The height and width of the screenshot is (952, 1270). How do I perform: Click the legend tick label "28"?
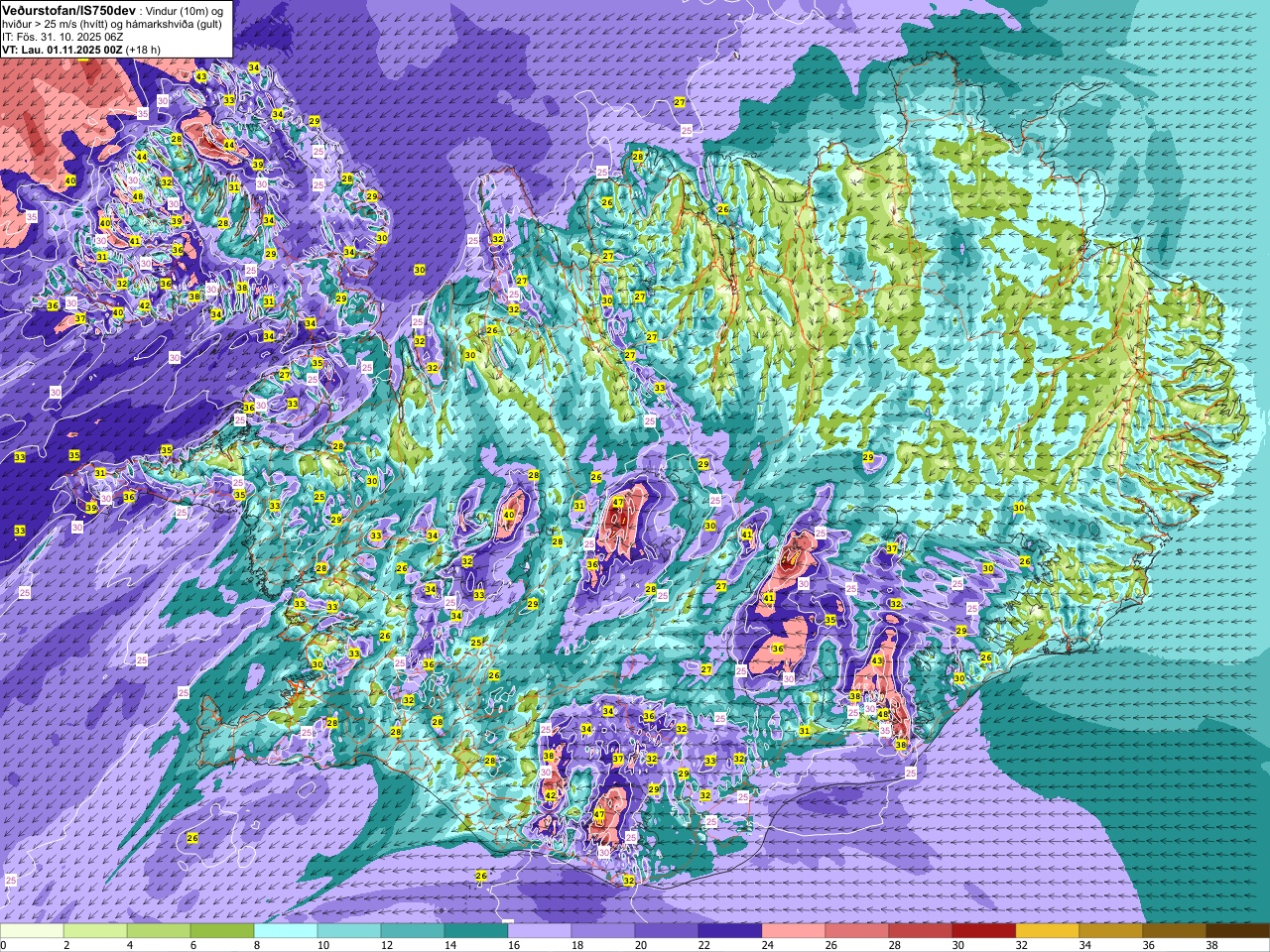click(x=895, y=945)
